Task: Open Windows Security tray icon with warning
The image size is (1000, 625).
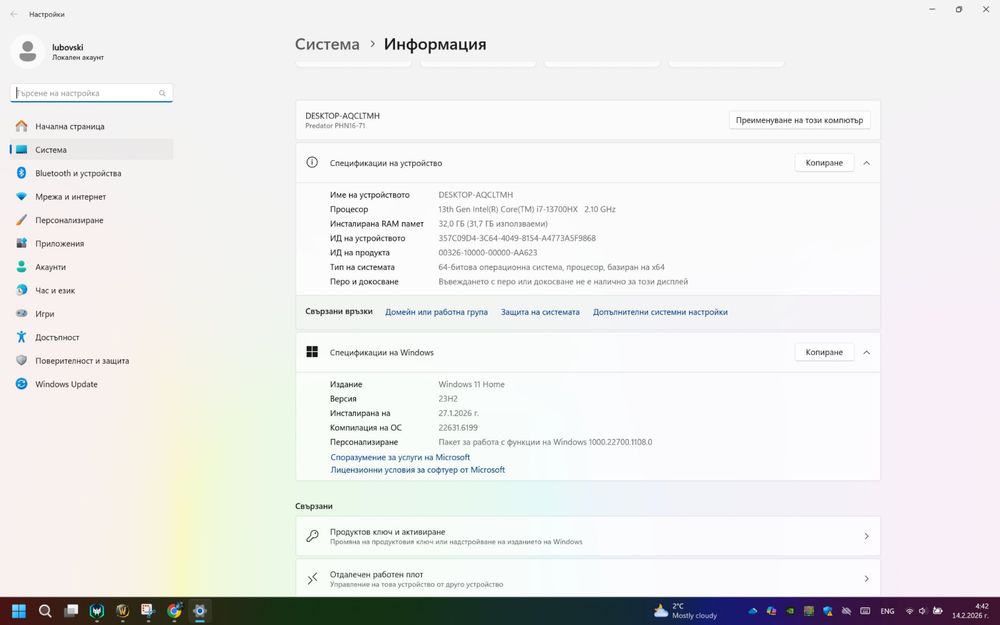Action: click(x=828, y=611)
